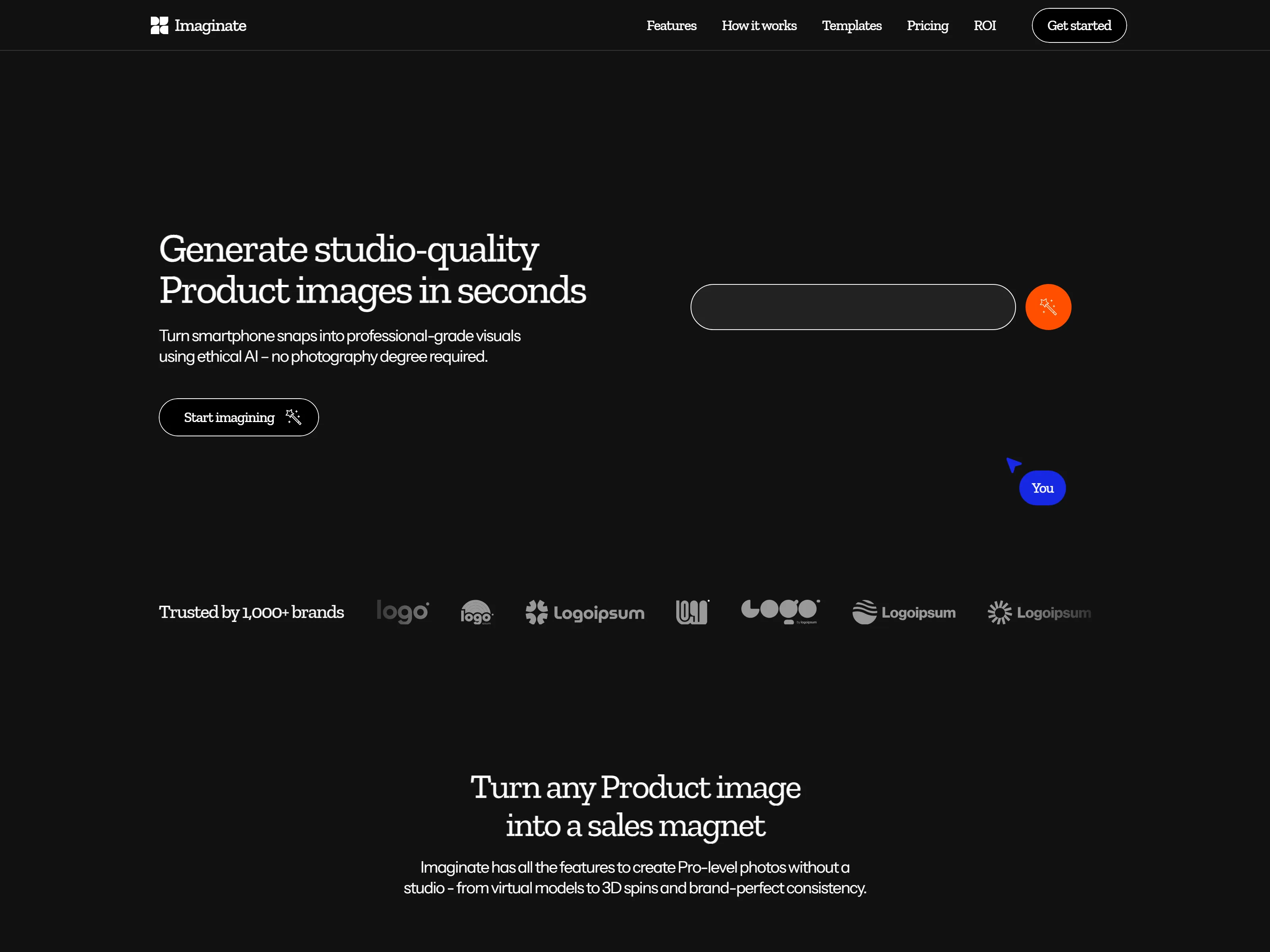Open the Templates nav item

click(x=851, y=25)
